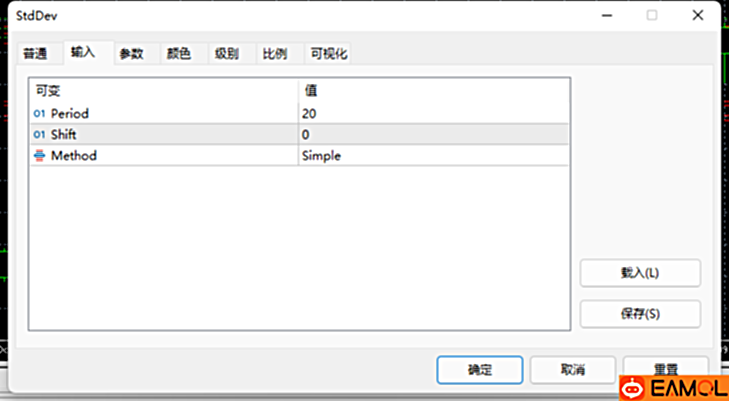The height and width of the screenshot is (401, 729).
Task: Click the EAMOL robot logo icon
Action: [634, 388]
